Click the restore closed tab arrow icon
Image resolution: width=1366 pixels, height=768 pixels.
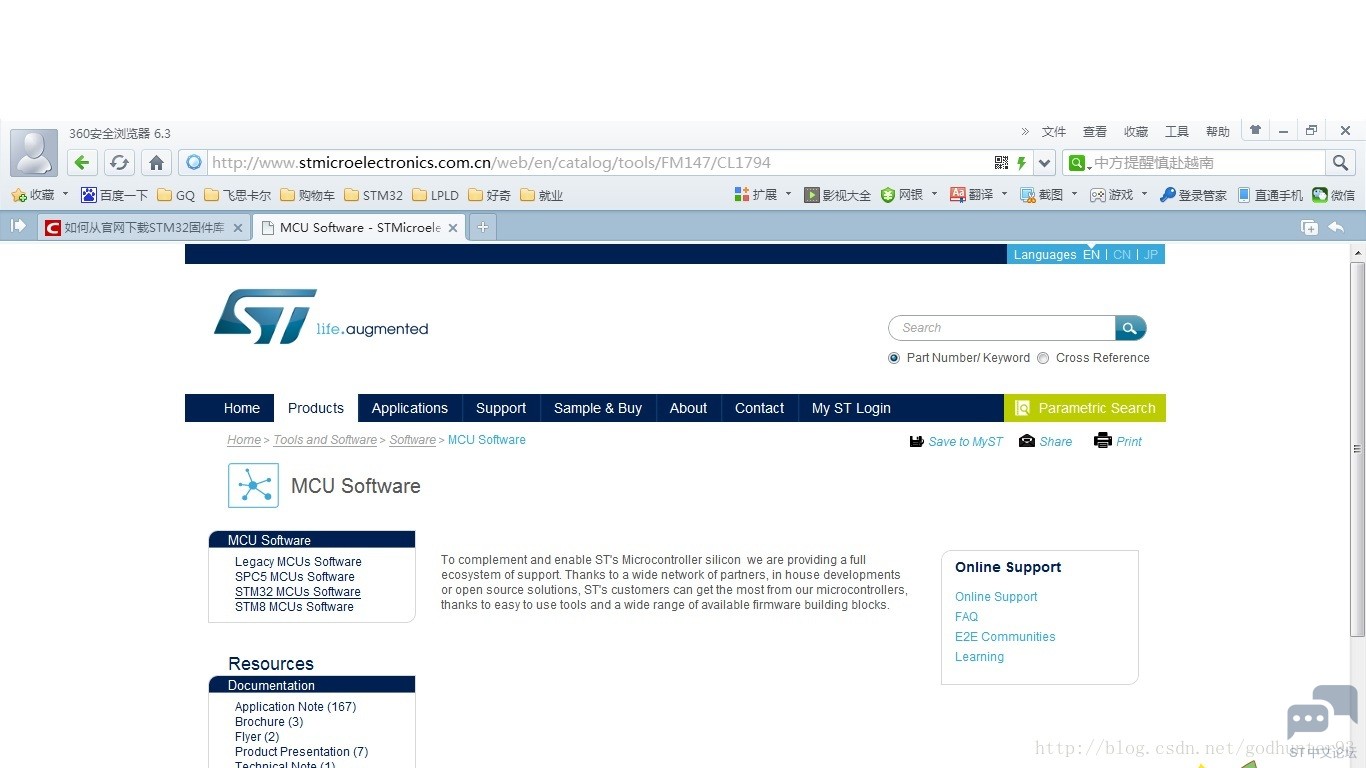tap(1336, 227)
